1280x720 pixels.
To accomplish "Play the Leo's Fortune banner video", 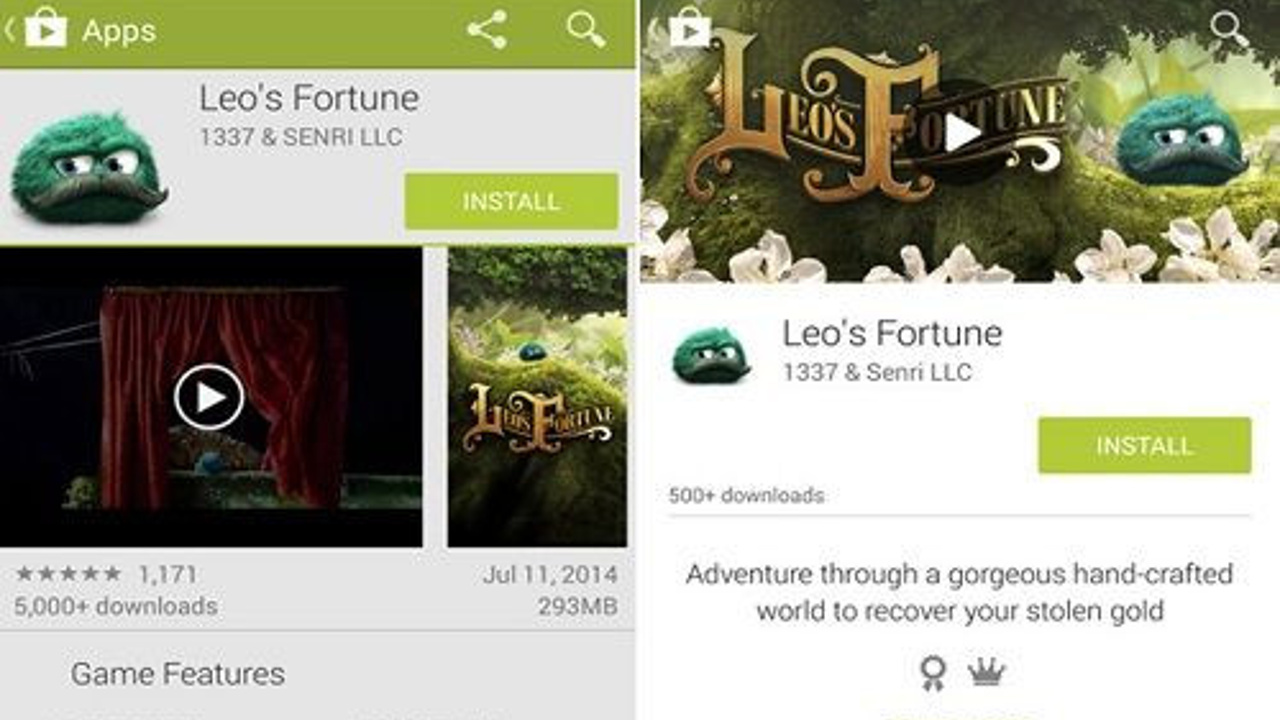I will coord(961,132).
